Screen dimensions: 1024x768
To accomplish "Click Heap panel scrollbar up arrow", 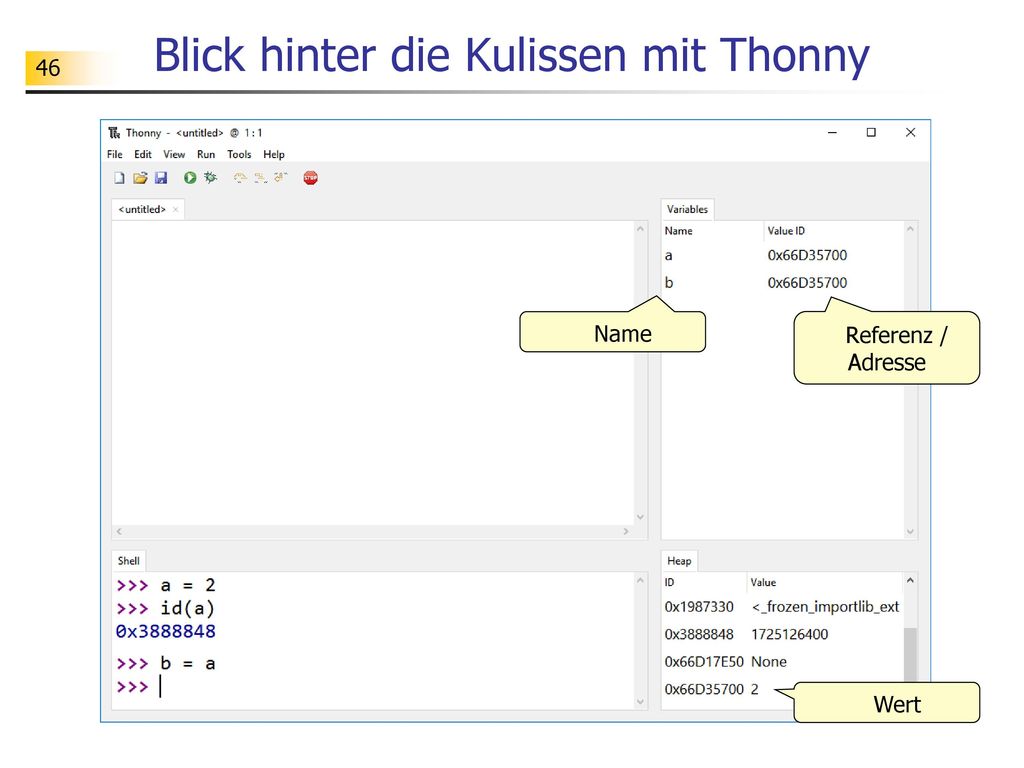I will (910, 581).
